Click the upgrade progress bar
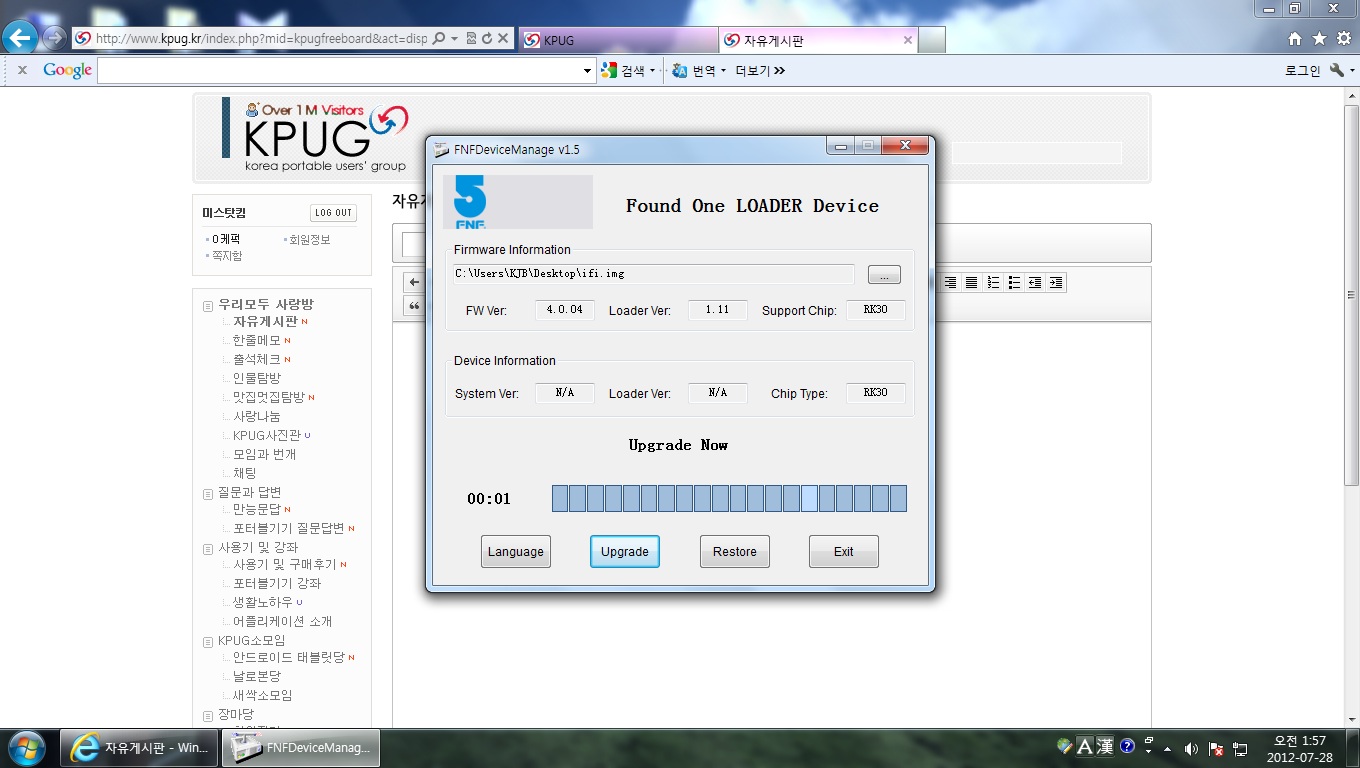 (729, 498)
